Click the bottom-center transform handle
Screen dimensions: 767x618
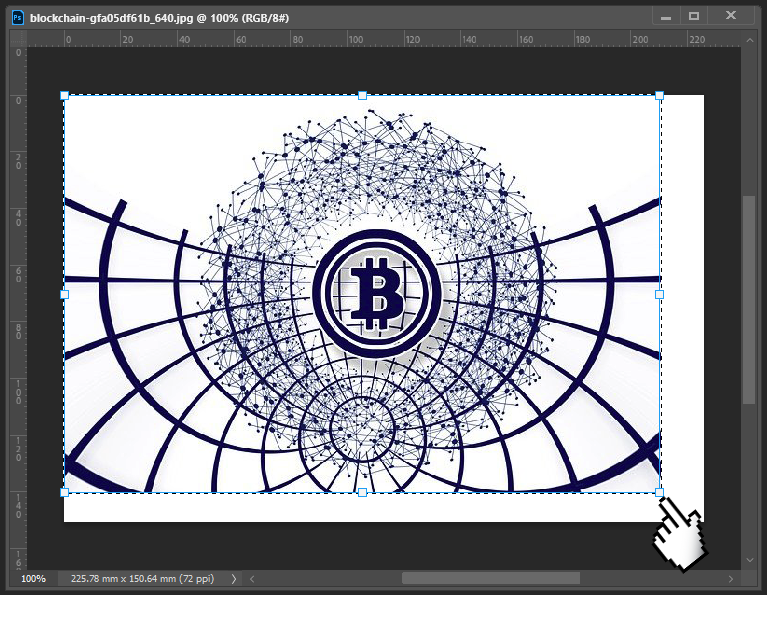[x=362, y=492]
